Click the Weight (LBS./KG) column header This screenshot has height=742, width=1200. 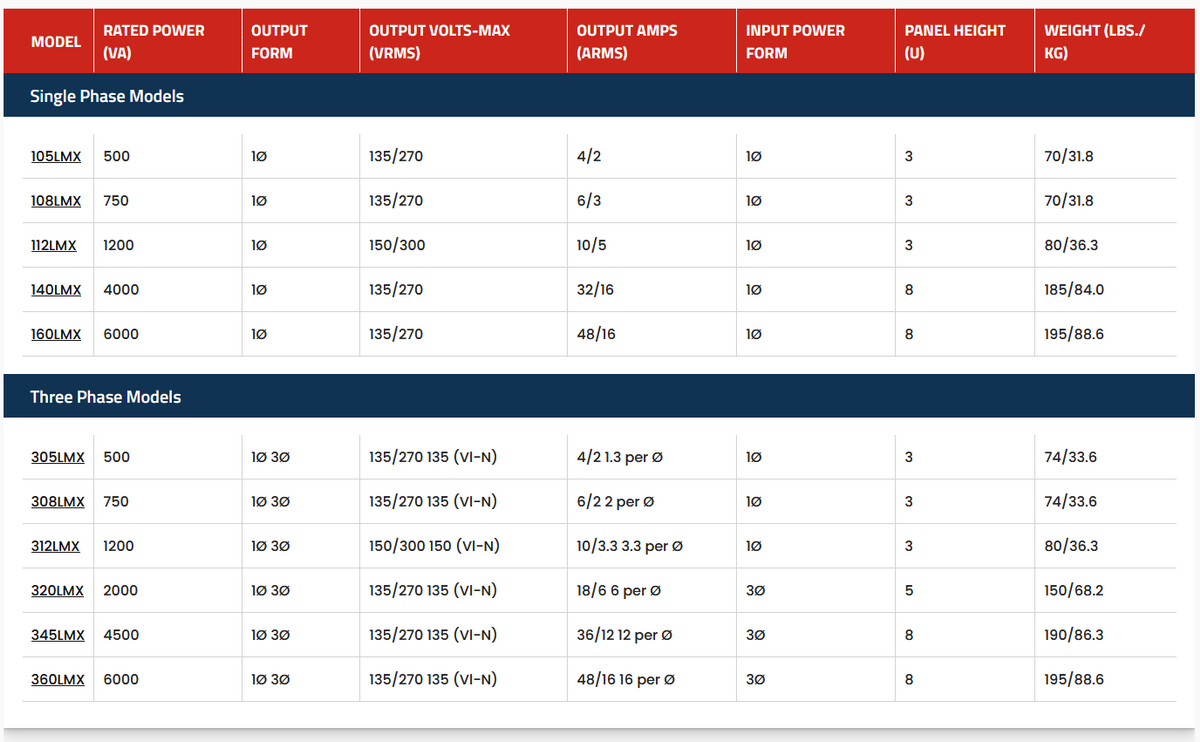[1094, 41]
